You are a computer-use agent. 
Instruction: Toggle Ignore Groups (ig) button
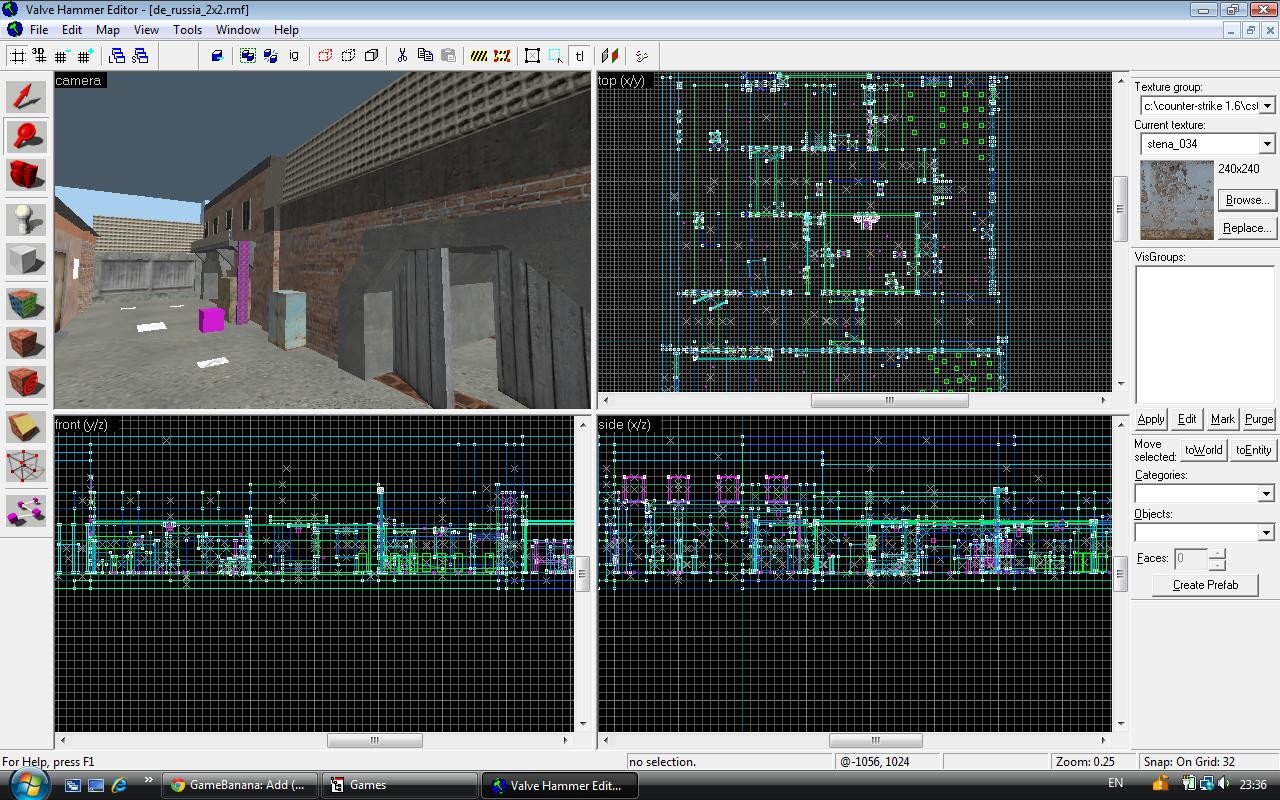pos(293,56)
